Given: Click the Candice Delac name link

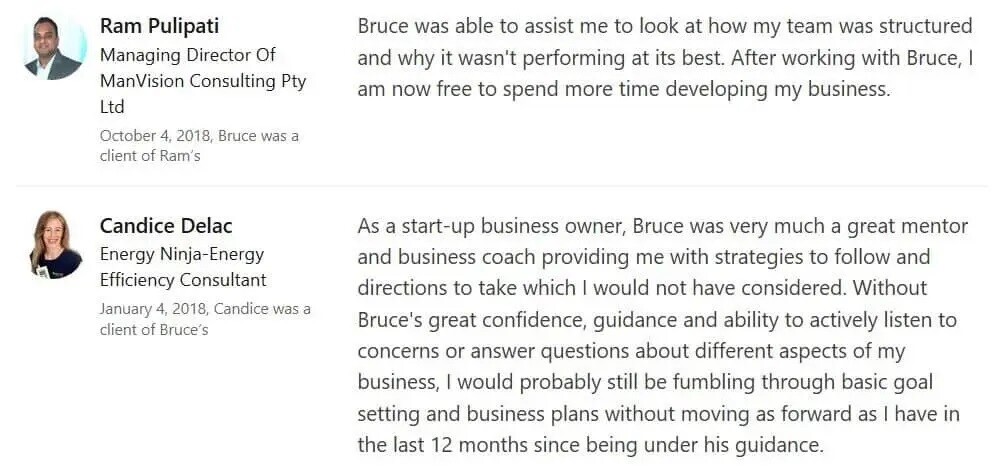Looking at the screenshot, I should 166,225.
